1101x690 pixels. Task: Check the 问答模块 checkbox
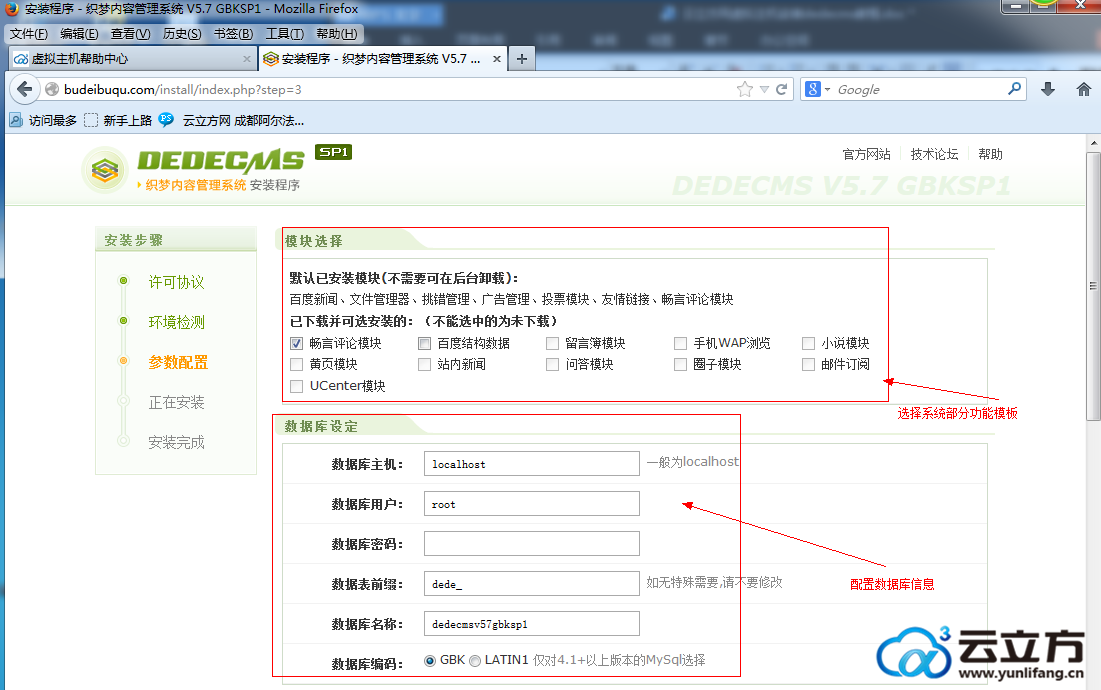(553, 364)
